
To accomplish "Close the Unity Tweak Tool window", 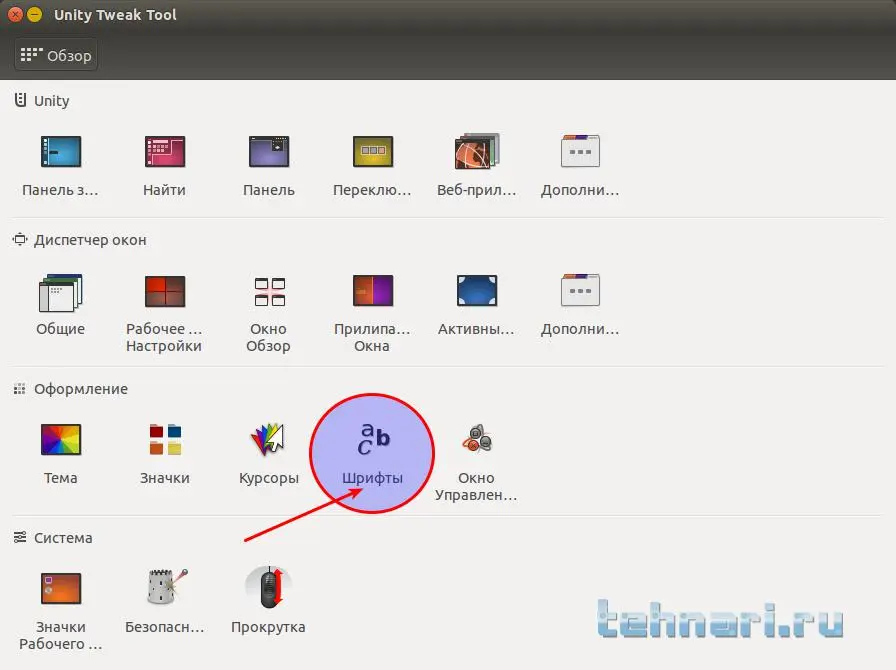I will [x=15, y=15].
